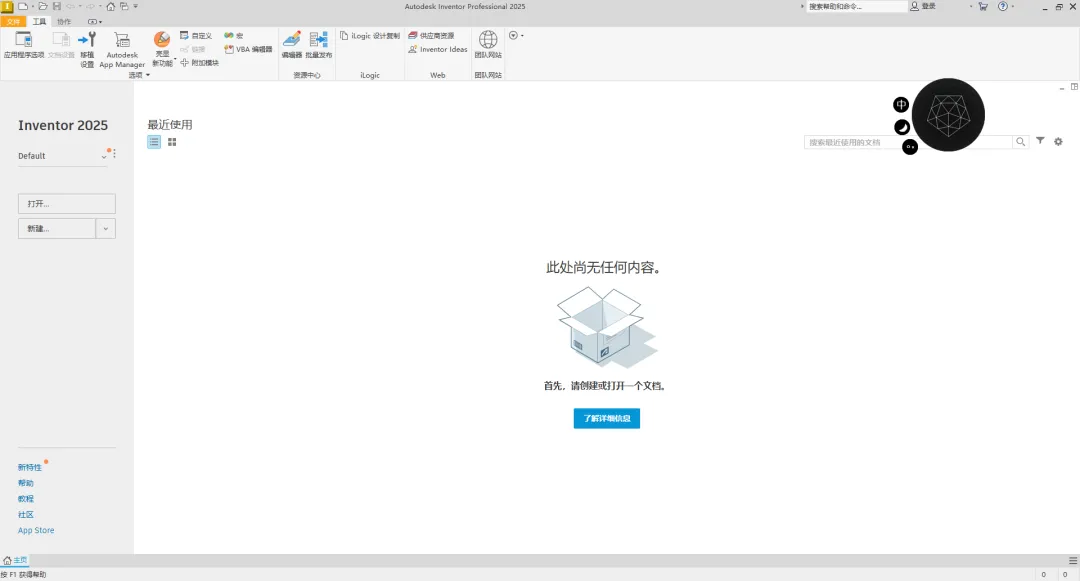1080x581 pixels.
Task: Open Inventor Ideas in Web panel
Action: point(437,50)
